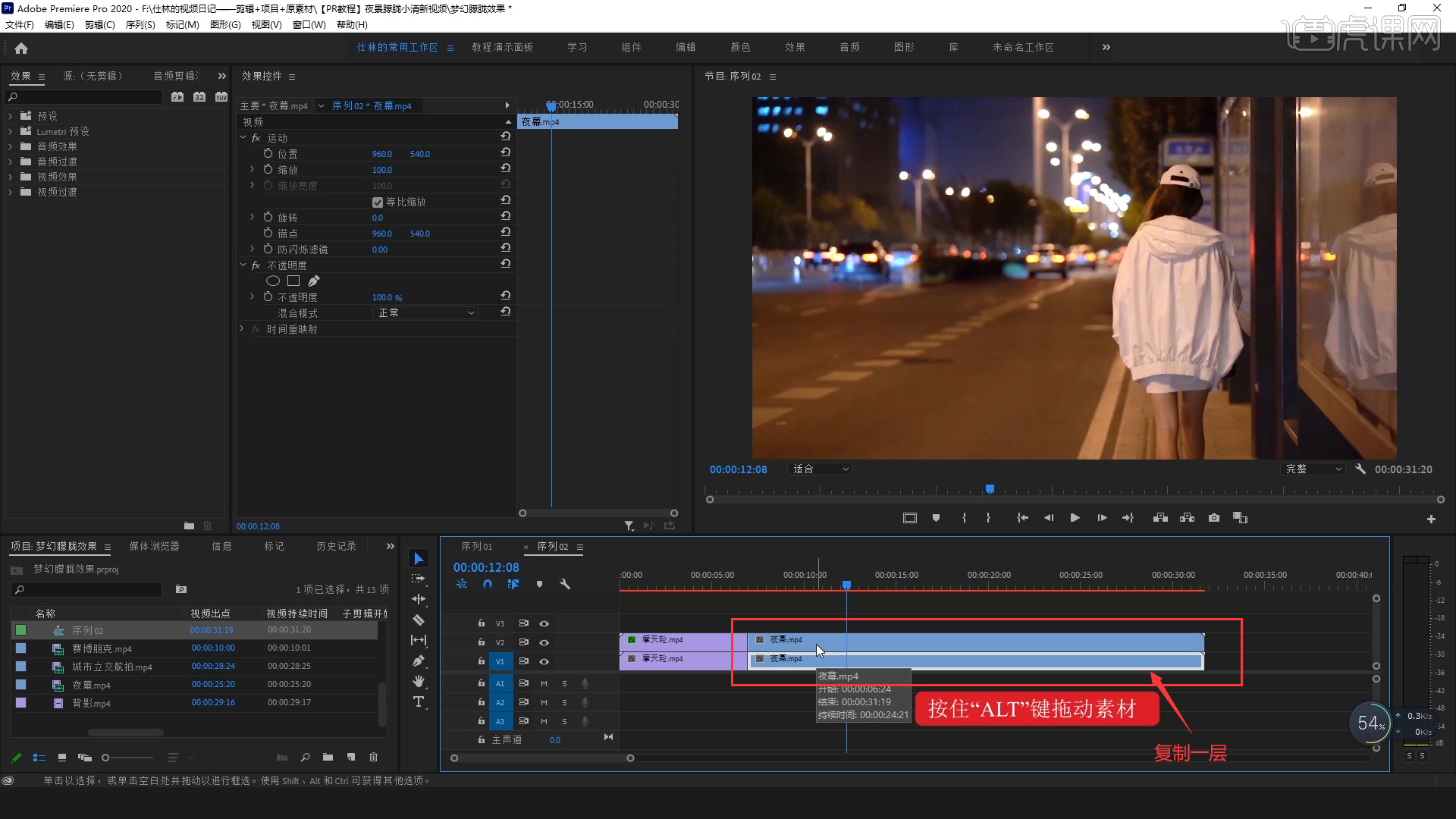1456x819 pixels.
Task: Reset the Position parameter
Action: coord(506,152)
